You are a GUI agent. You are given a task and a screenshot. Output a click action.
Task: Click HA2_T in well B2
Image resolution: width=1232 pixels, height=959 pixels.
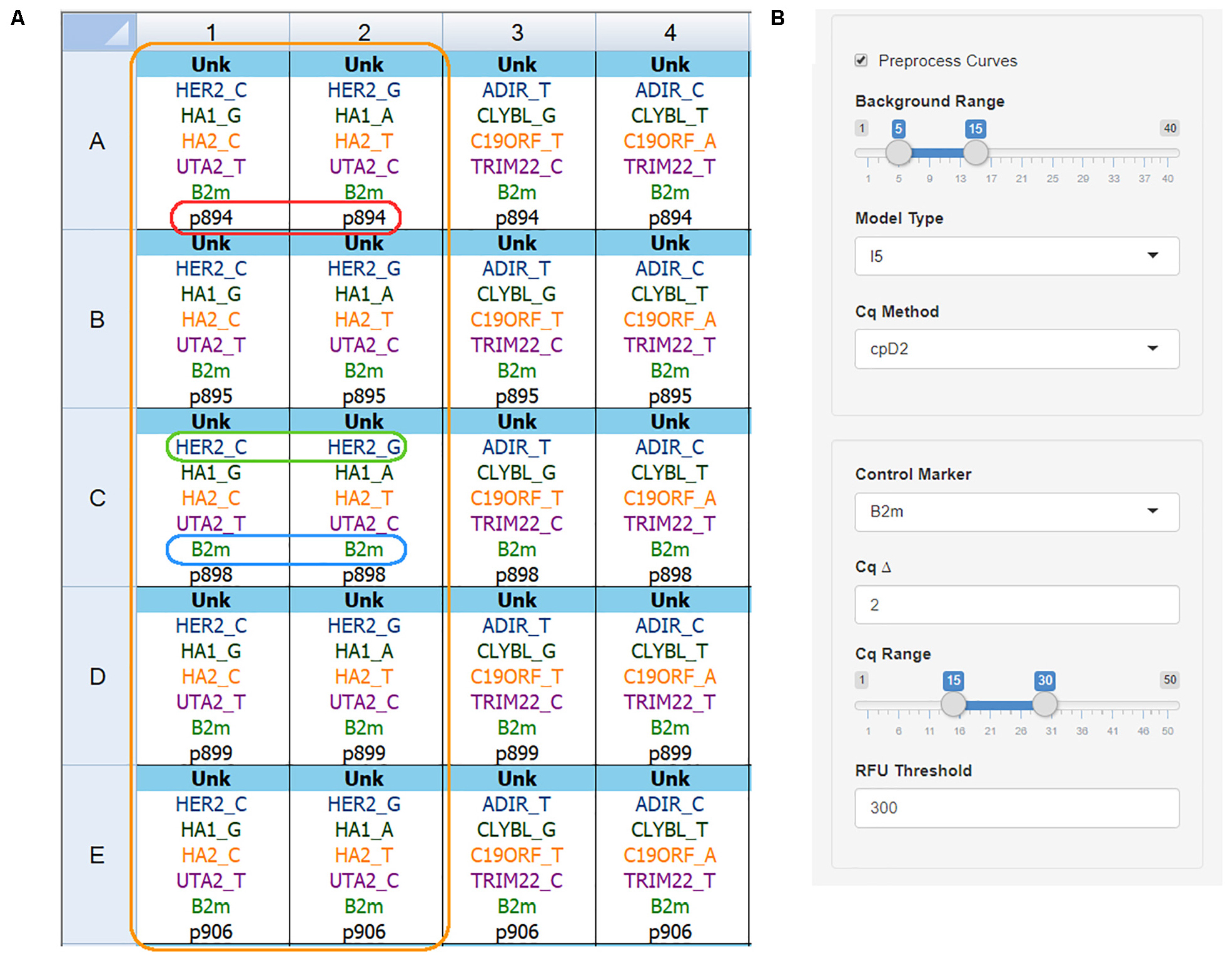[x=365, y=319]
